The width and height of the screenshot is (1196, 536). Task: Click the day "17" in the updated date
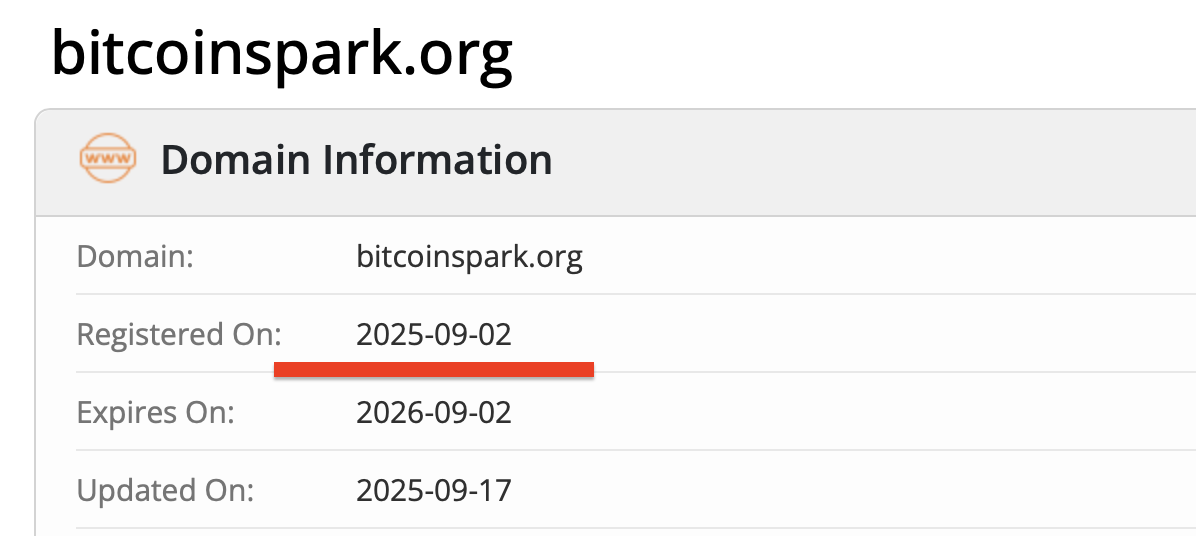(x=496, y=490)
